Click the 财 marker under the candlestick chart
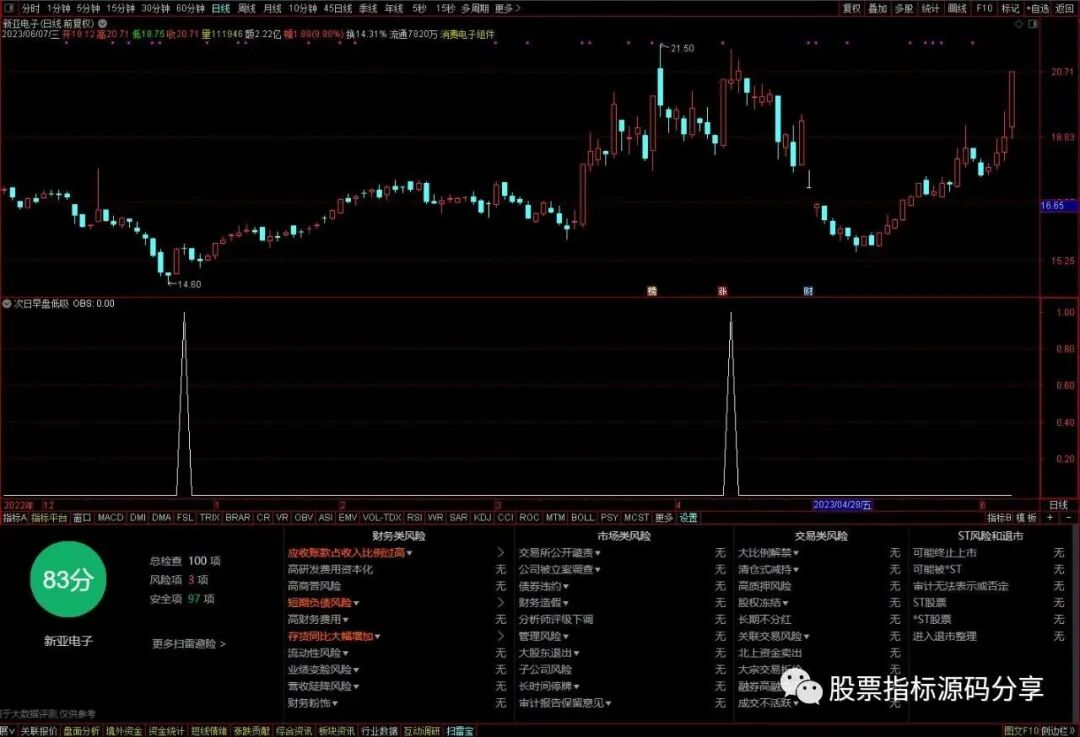This screenshot has width=1080, height=737. [809, 291]
